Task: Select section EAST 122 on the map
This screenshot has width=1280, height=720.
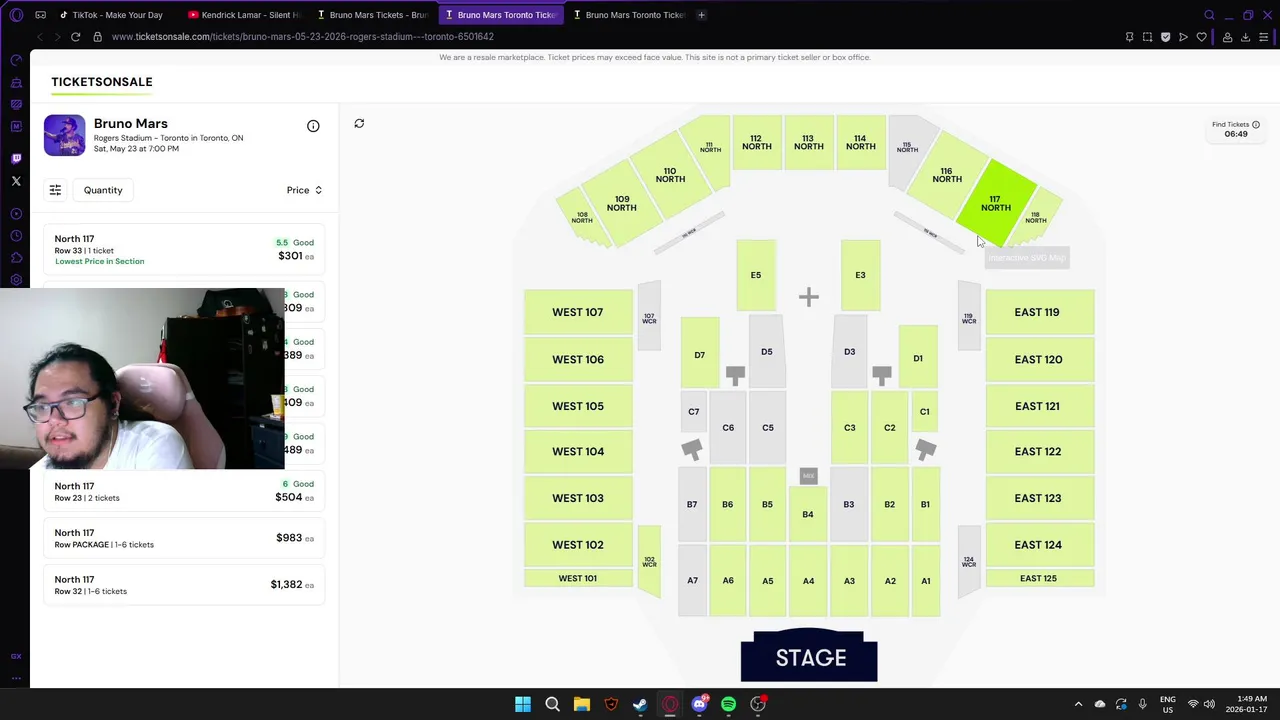Action: (1038, 451)
